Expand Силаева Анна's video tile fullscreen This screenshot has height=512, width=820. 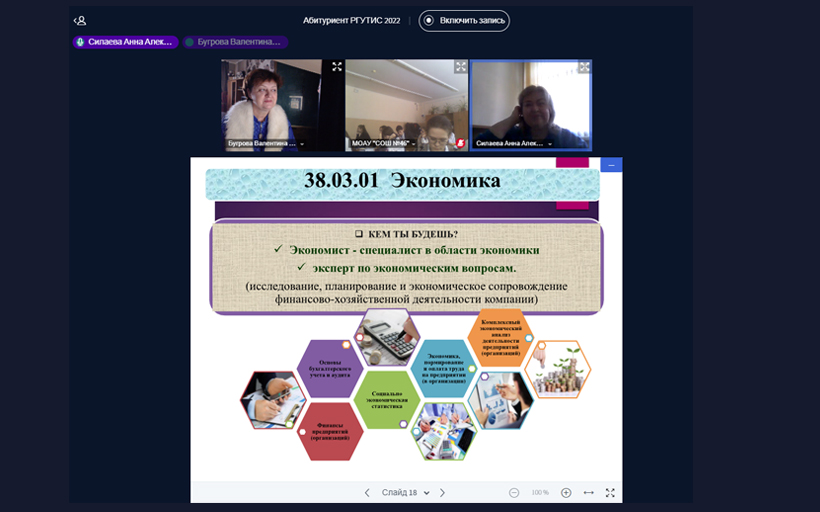[584, 67]
